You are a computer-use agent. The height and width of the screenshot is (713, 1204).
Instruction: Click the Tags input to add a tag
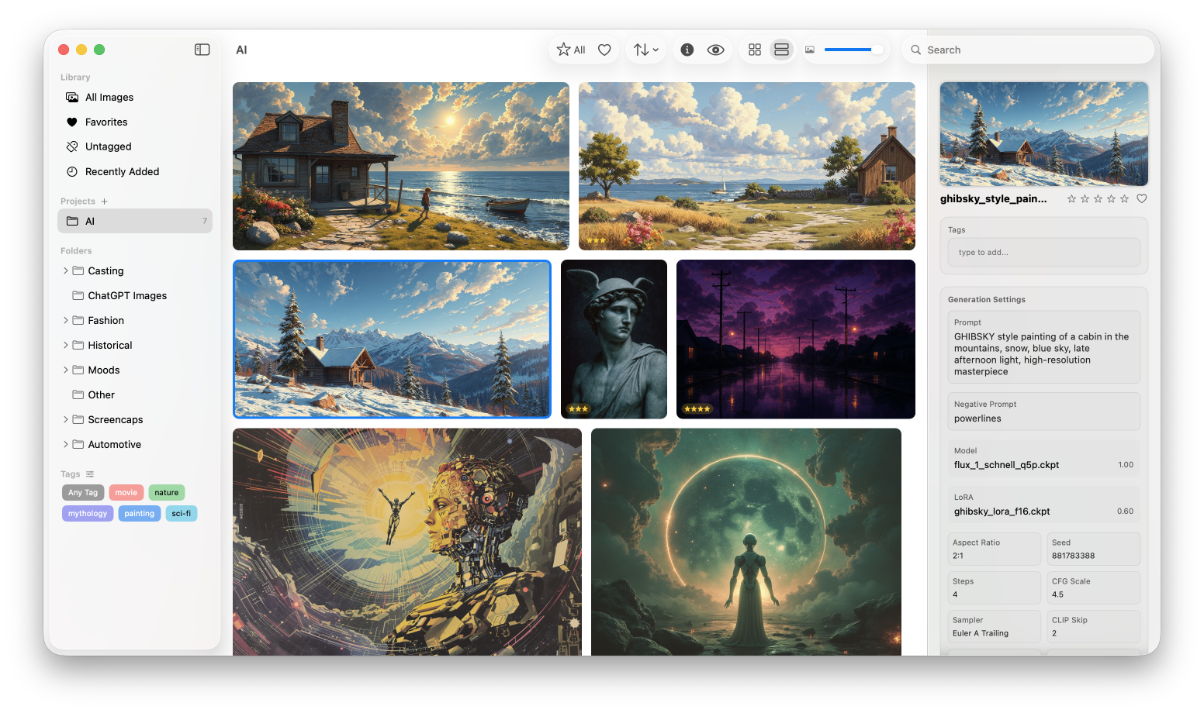(x=1043, y=251)
